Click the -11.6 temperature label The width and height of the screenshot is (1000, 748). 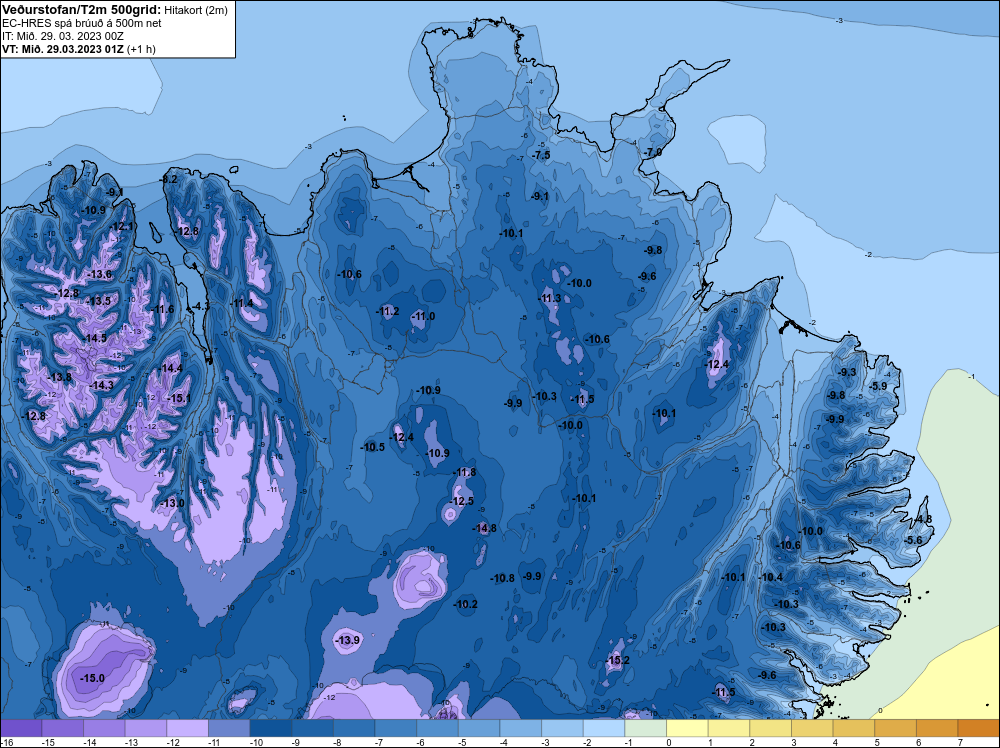pos(162,309)
